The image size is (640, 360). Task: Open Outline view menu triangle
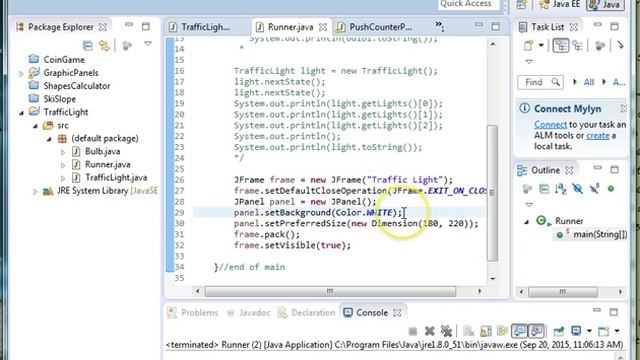(x=529, y=204)
